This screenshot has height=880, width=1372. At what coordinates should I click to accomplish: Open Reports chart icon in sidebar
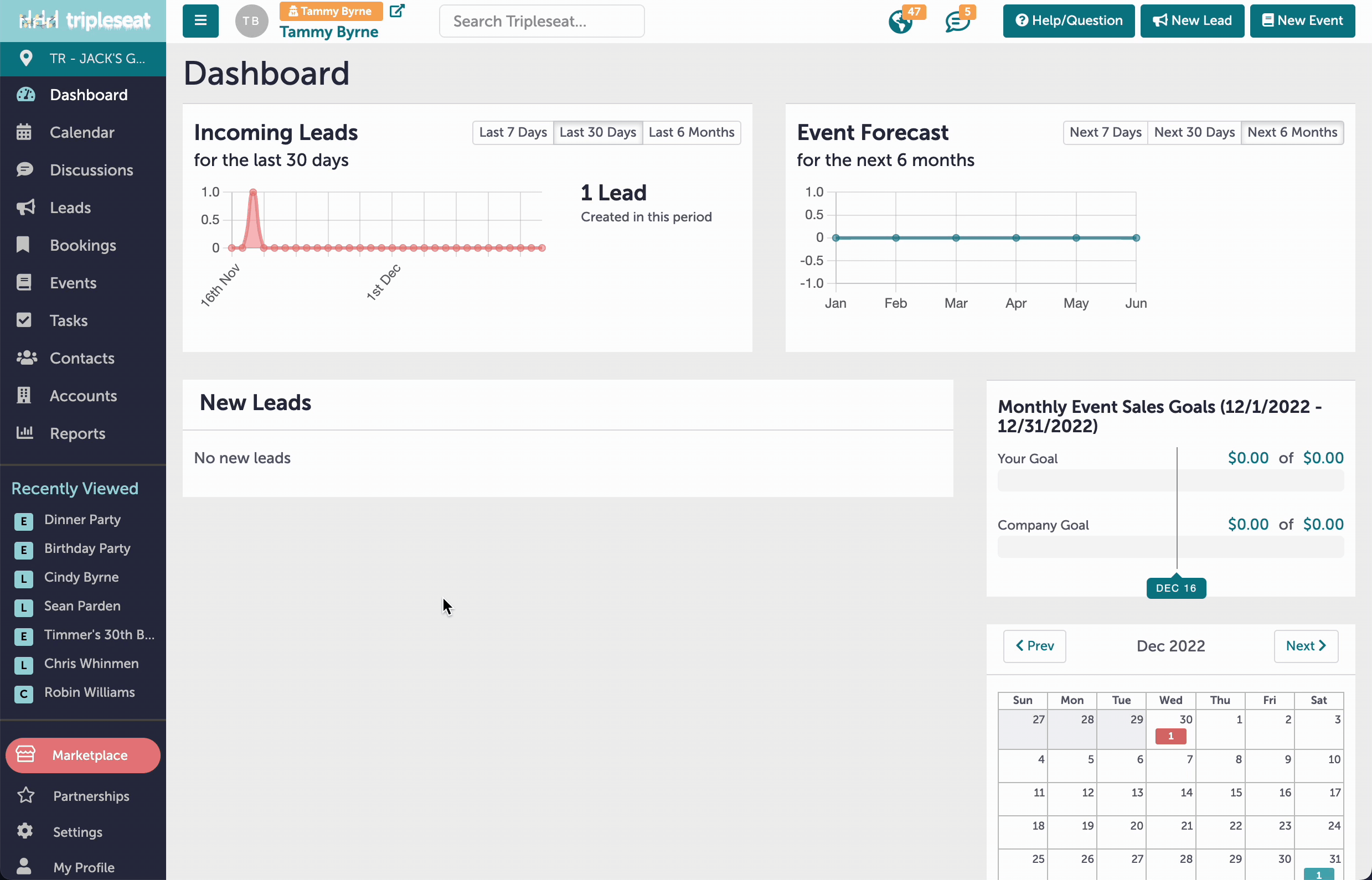tap(24, 433)
